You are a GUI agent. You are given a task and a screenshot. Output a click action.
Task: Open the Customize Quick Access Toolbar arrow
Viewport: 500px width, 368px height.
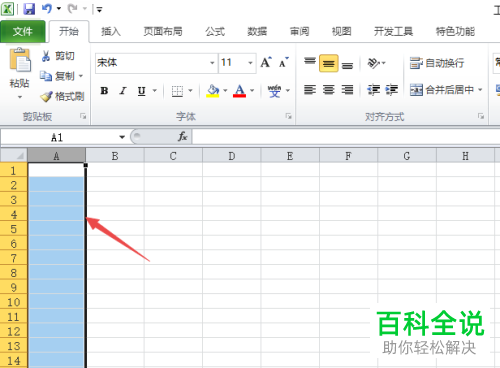pyautogui.click(x=99, y=9)
